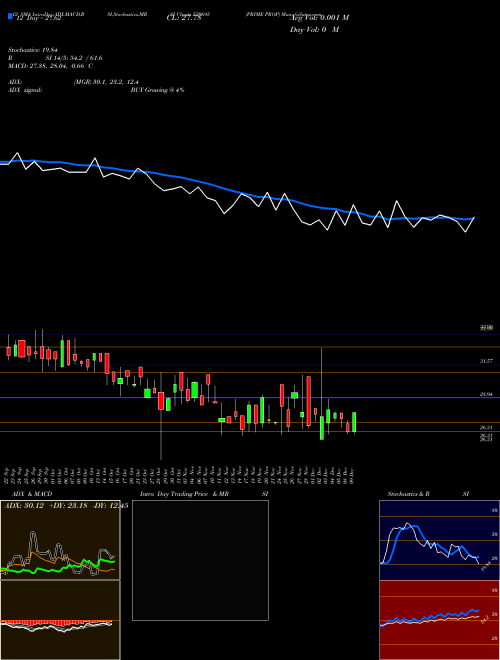500x660 pixels.
Task: Click the red RSI chart panel
Action: coord(439,620)
